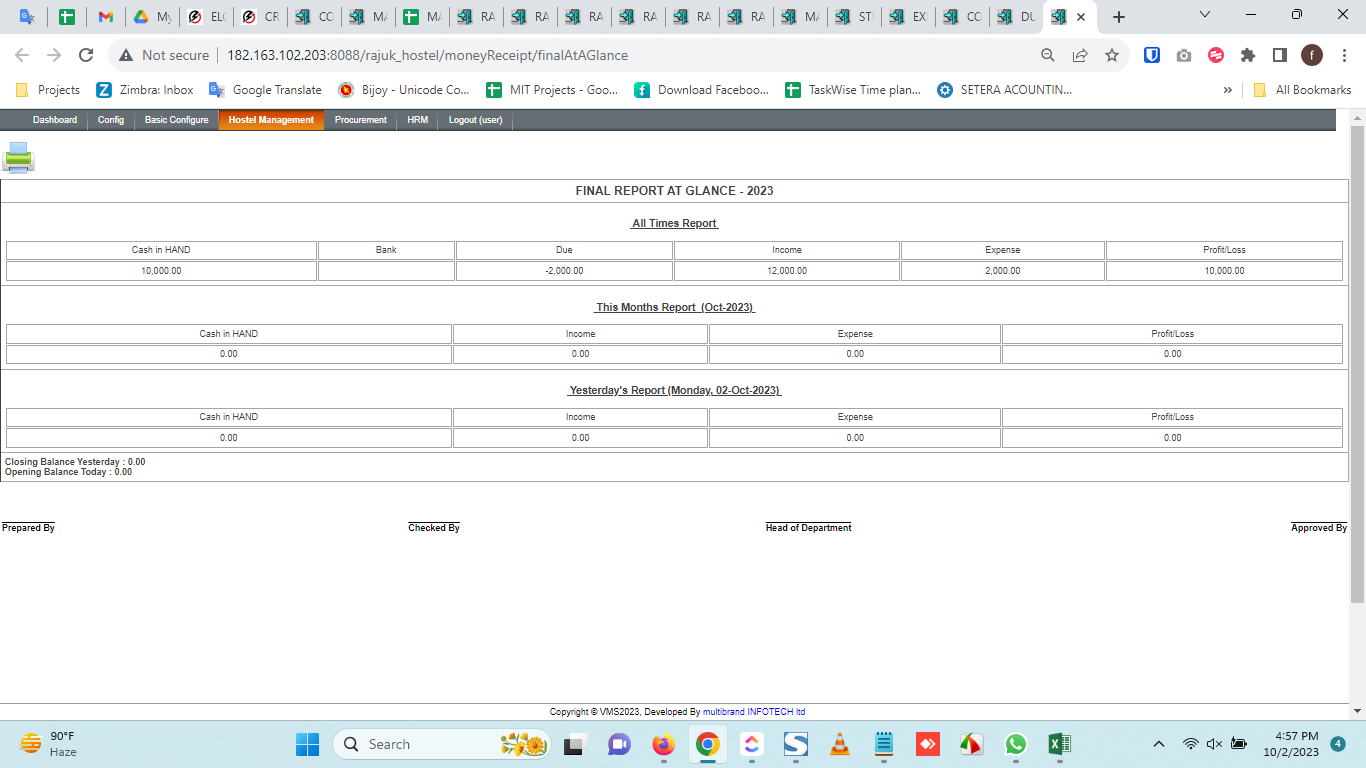Open the Procurement menu
1366x768 pixels.
click(360, 120)
